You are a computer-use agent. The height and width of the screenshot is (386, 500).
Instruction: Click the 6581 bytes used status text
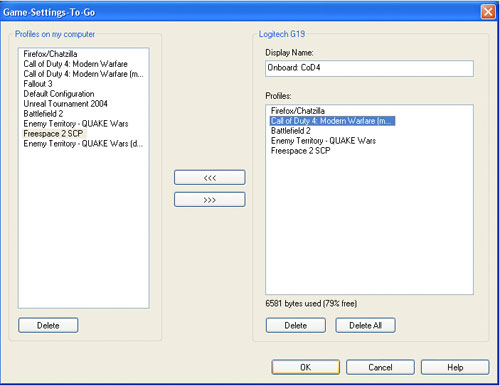(311, 303)
